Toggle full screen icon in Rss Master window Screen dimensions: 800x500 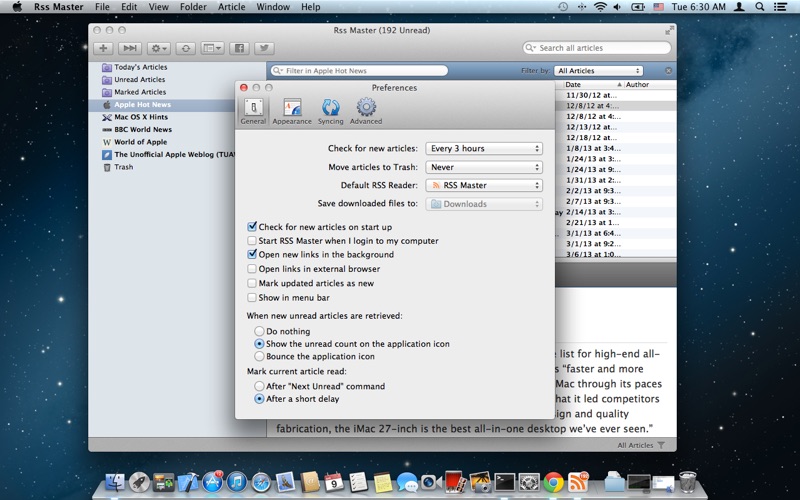click(669, 31)
